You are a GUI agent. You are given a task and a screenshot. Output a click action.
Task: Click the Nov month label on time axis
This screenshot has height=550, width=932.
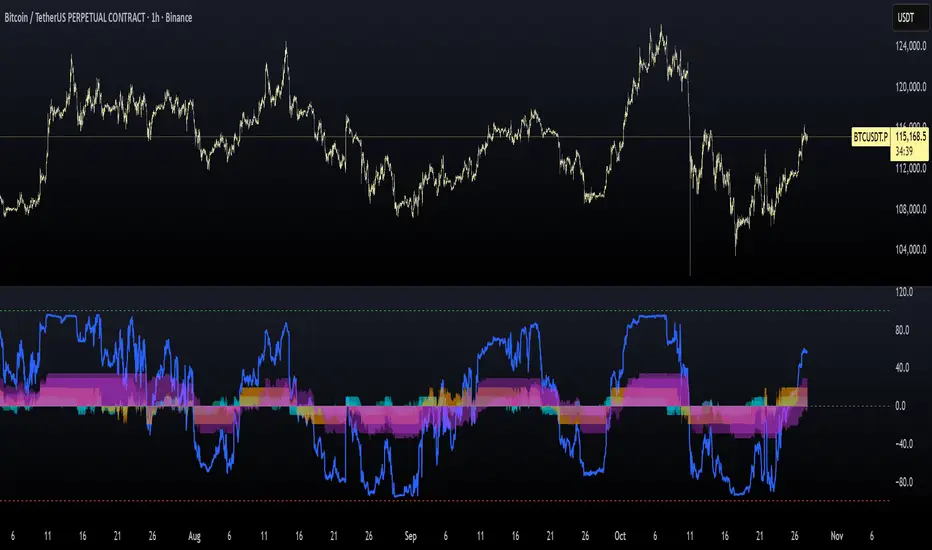pyautogui.click(x=837, y=536)
